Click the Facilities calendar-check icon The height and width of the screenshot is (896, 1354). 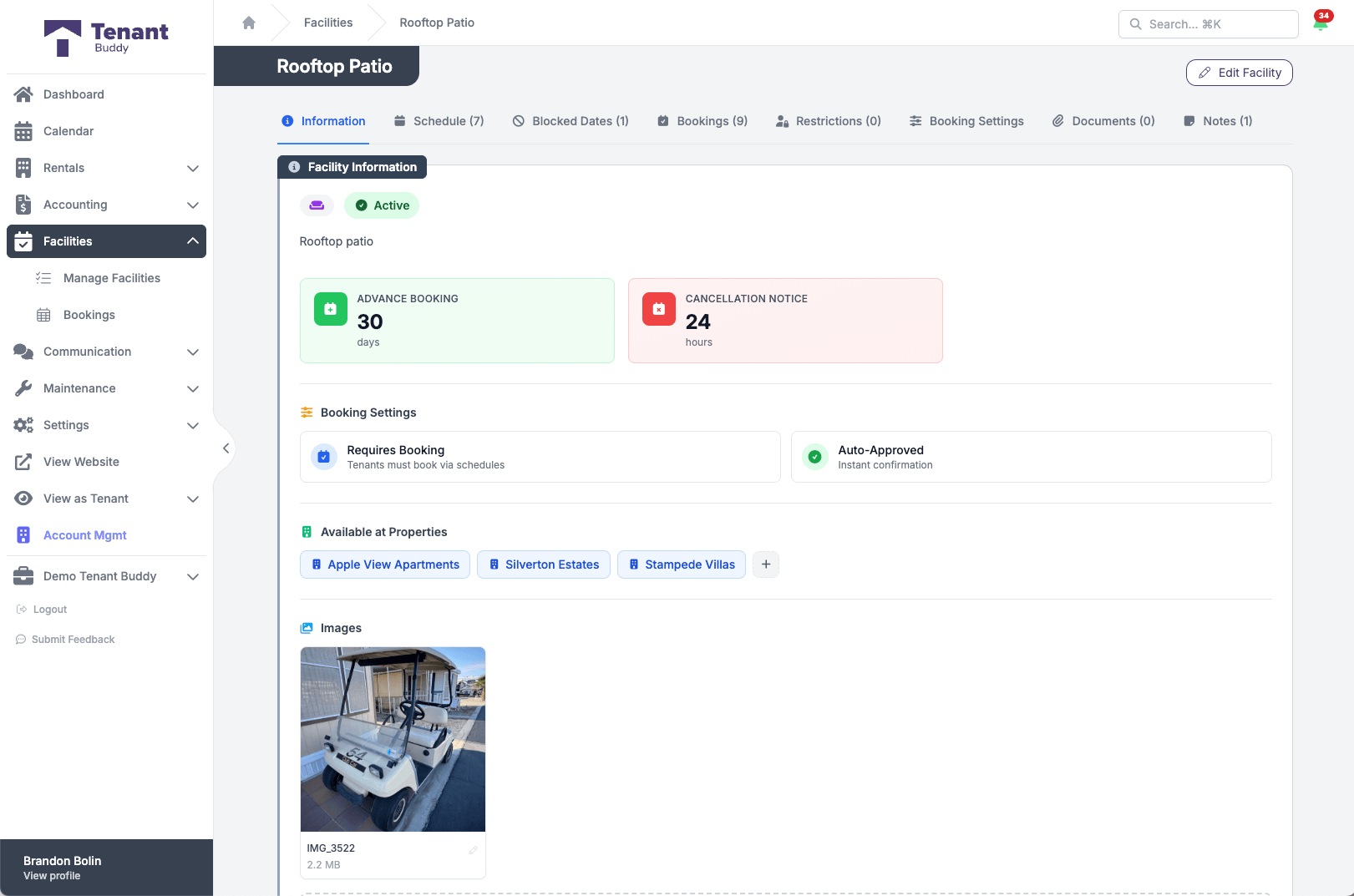click(23, 241)
